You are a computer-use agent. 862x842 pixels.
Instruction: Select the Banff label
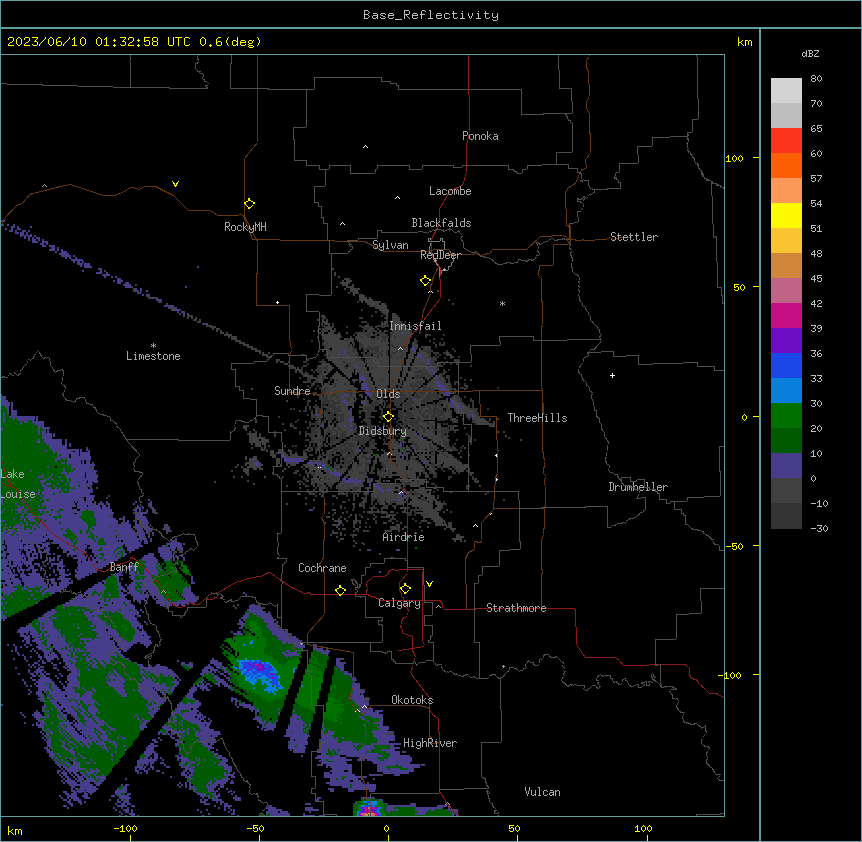(x=124, y=567)
